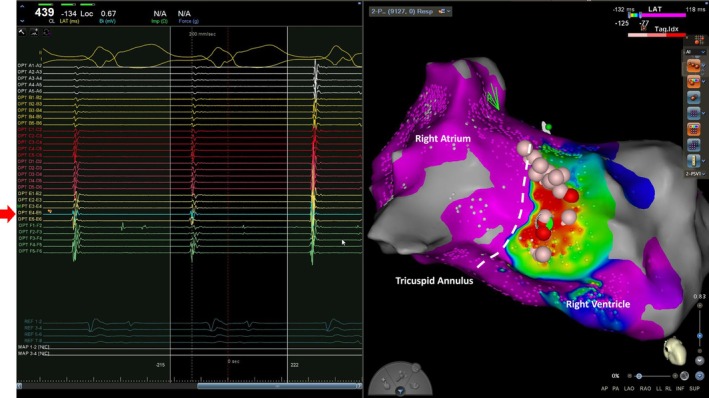Viewport: 709px width, 398px height.
Task: Click the scroll left arrow under the signal panel
Action: tap(19, 386)
